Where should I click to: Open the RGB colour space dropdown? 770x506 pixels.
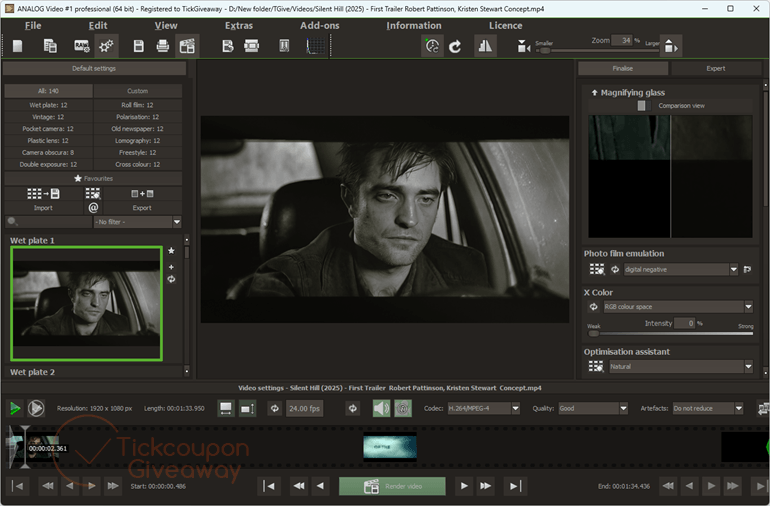click(678, 307)
